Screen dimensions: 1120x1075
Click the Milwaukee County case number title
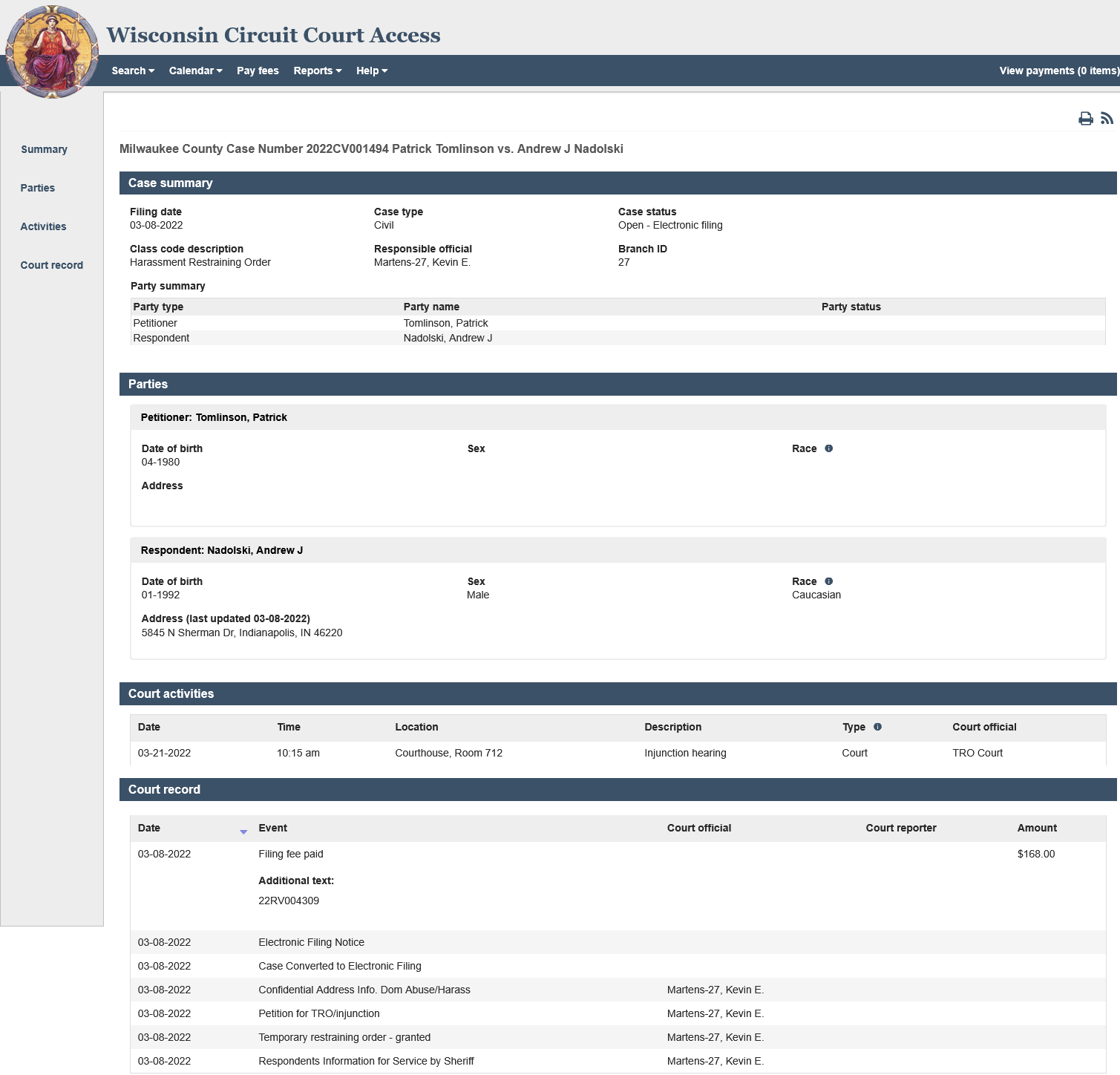tap(371, 148)
